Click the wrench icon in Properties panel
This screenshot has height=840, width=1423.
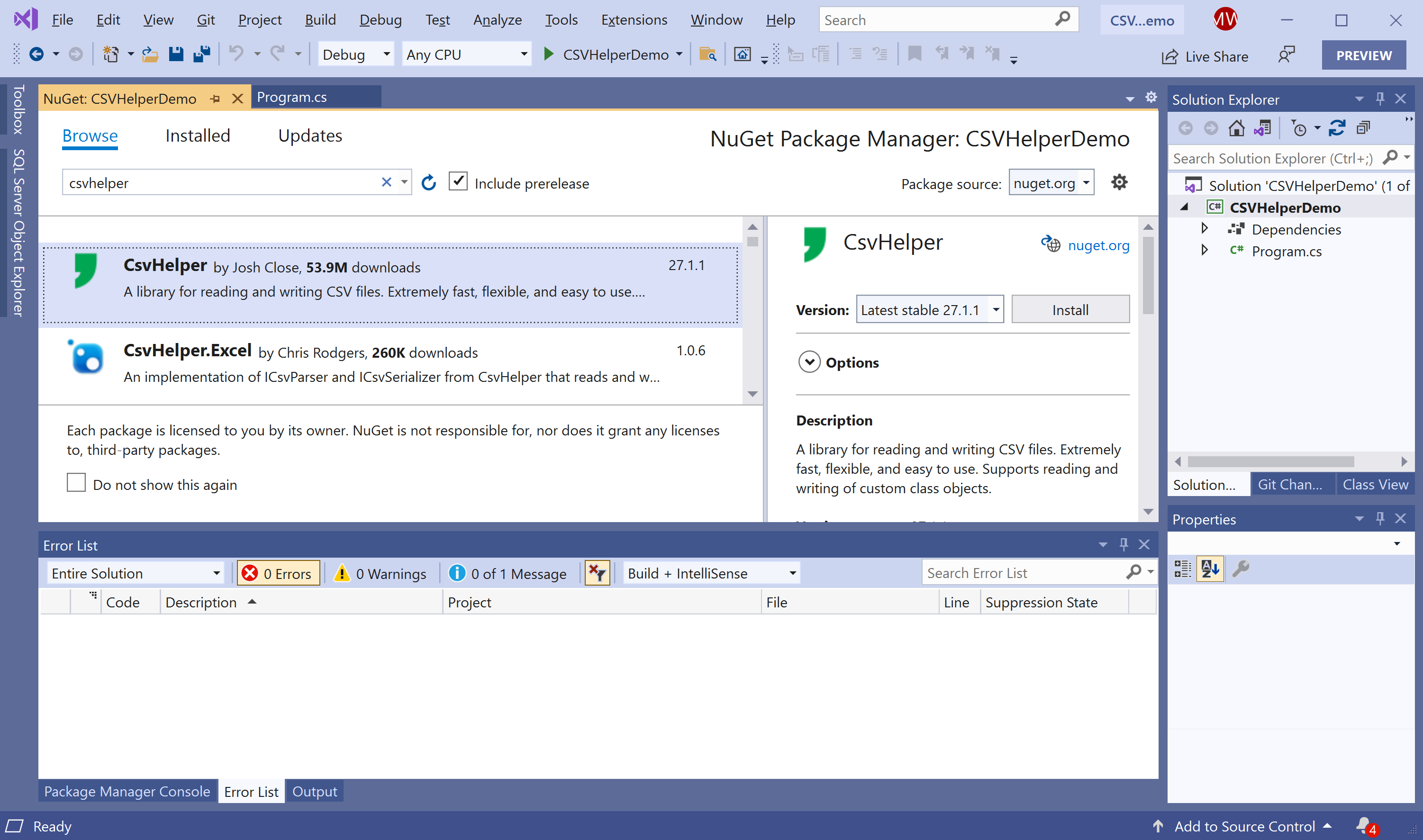[1240, 569]
